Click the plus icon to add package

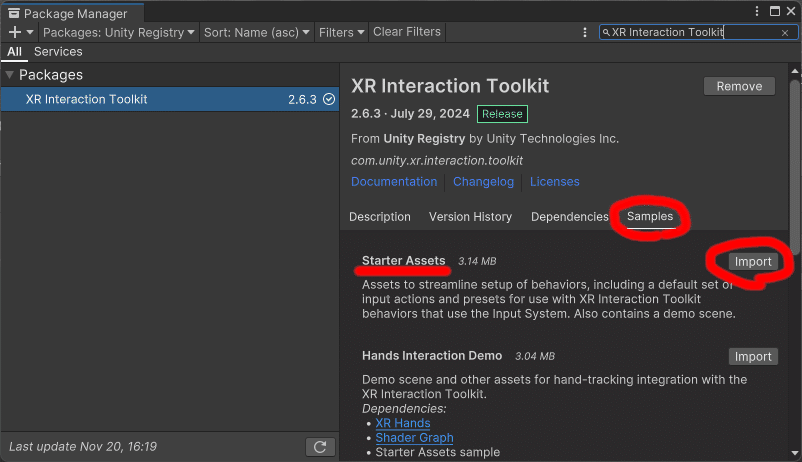(15, 32)
